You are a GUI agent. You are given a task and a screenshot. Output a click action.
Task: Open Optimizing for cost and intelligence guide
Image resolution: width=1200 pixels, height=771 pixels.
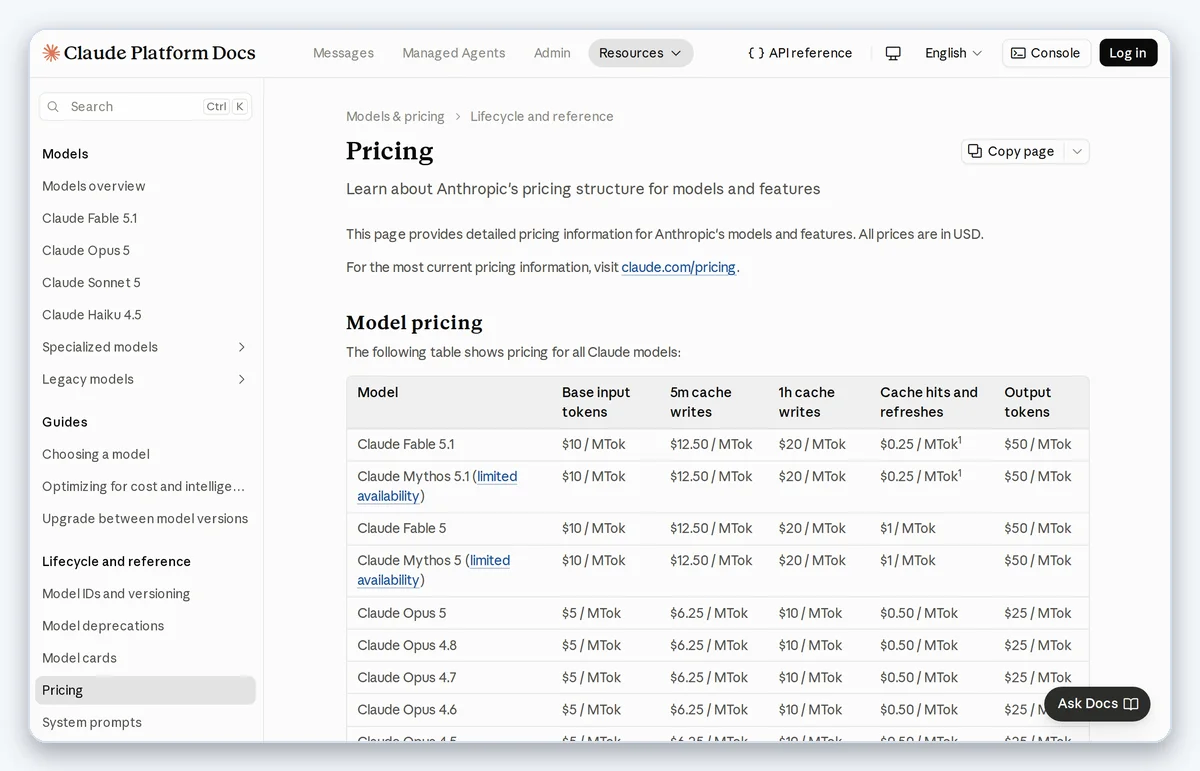143,486
